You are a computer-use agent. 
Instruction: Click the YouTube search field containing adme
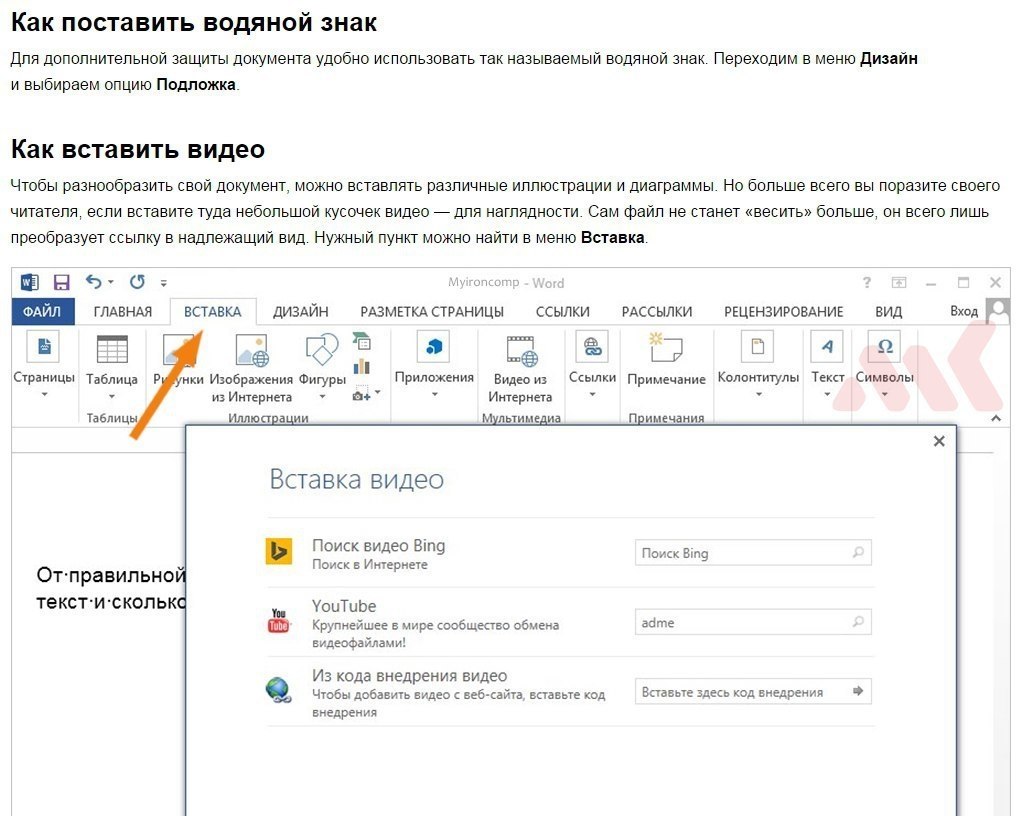[x=753, y=622]
